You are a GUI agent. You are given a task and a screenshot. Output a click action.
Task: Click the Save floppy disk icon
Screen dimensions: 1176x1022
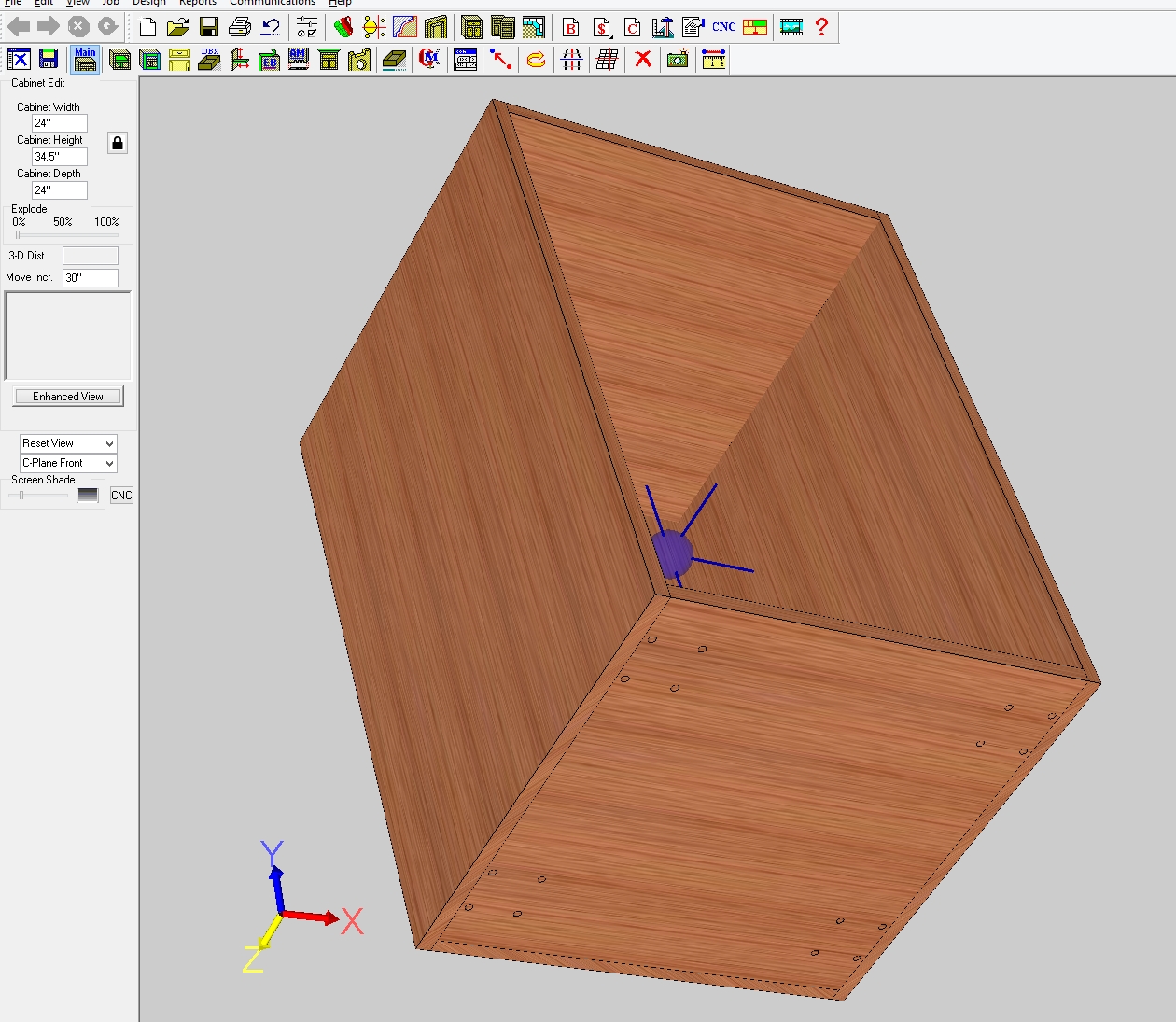209,27
